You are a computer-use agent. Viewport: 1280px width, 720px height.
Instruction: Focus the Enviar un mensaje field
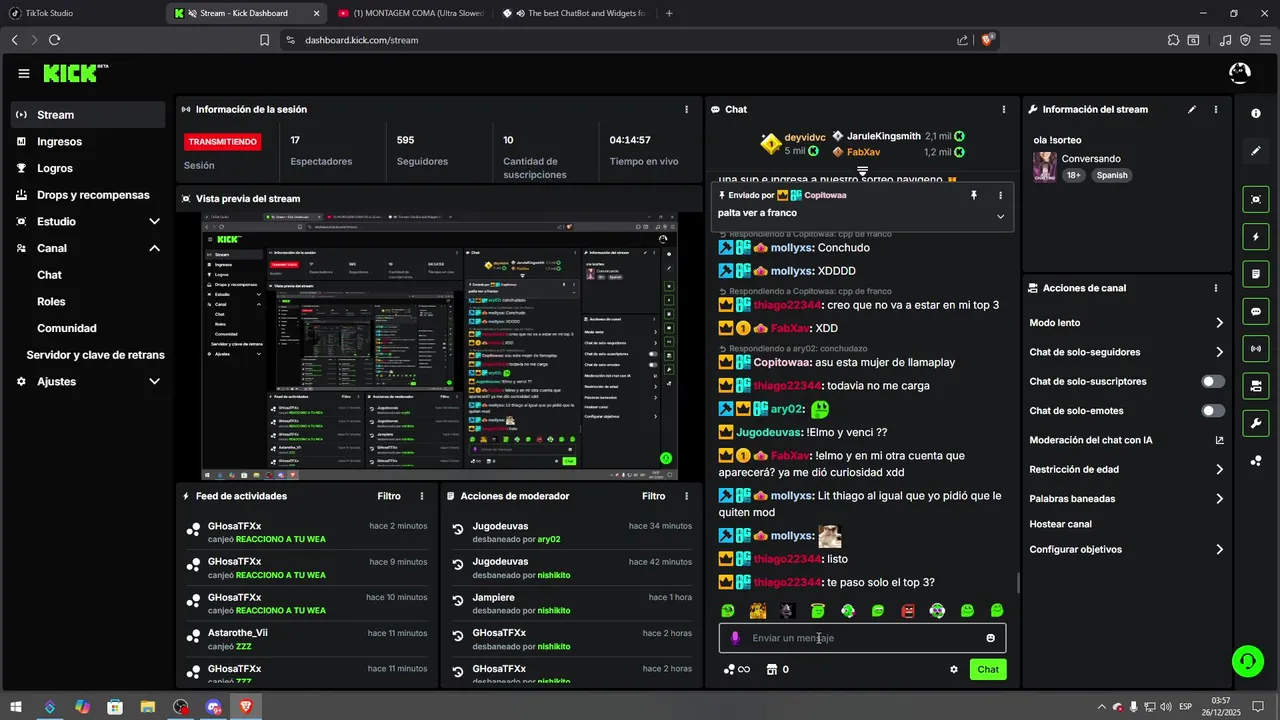862,638
